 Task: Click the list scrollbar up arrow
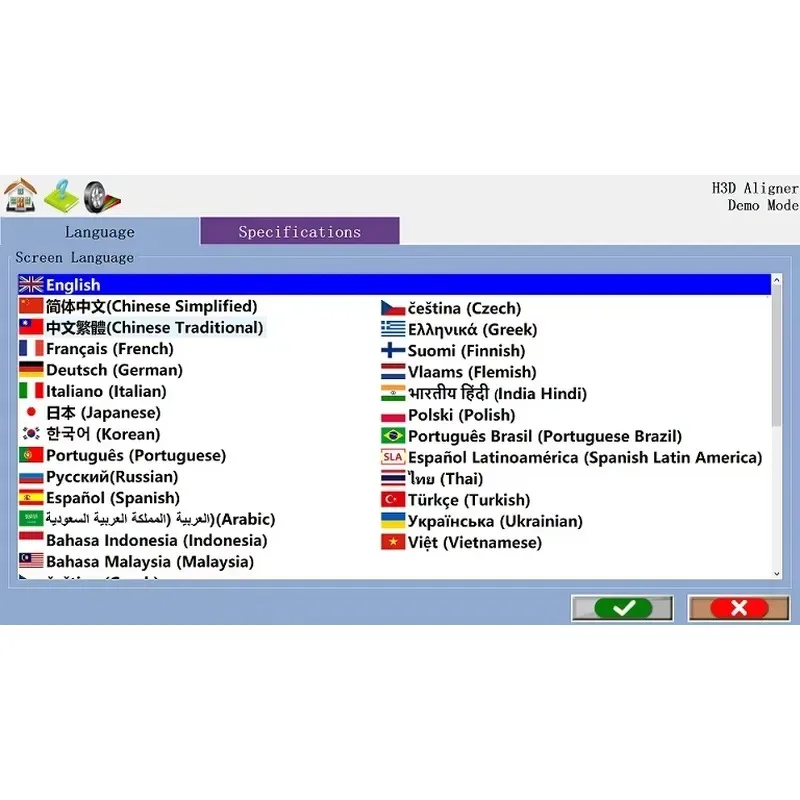coord(777,280)
